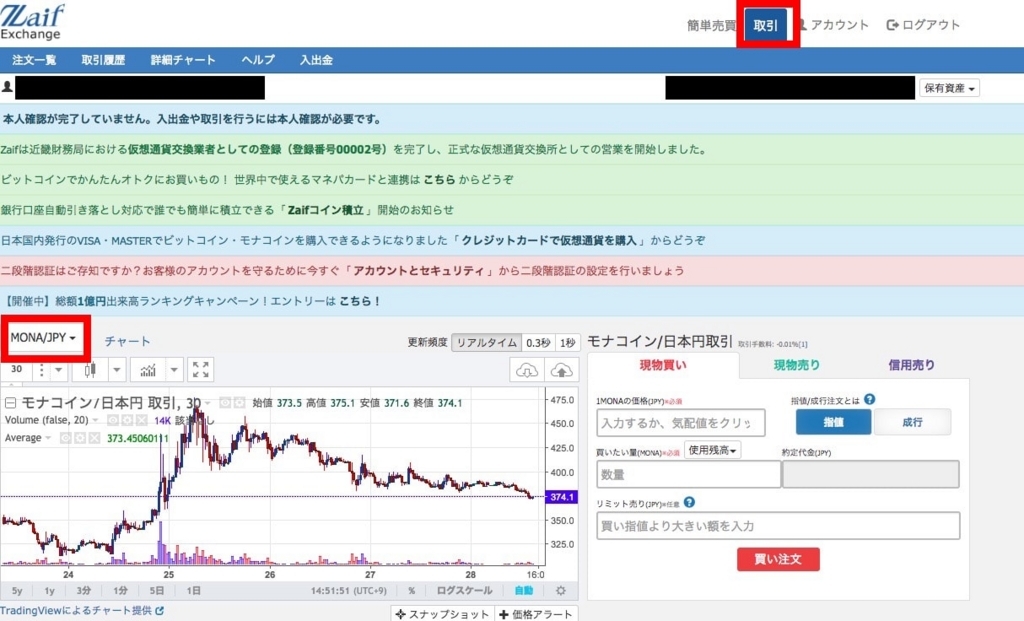Screen dimensions: 1024x621
Task: Select リアルタイム update frequency
Action: coord(487,343)
